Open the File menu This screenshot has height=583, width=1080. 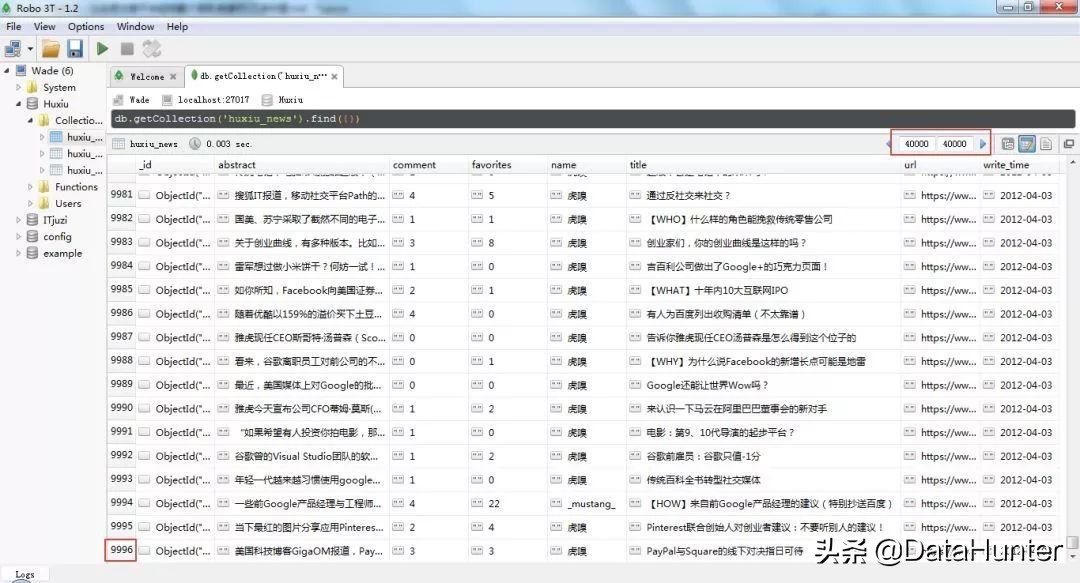pos(14,26)
